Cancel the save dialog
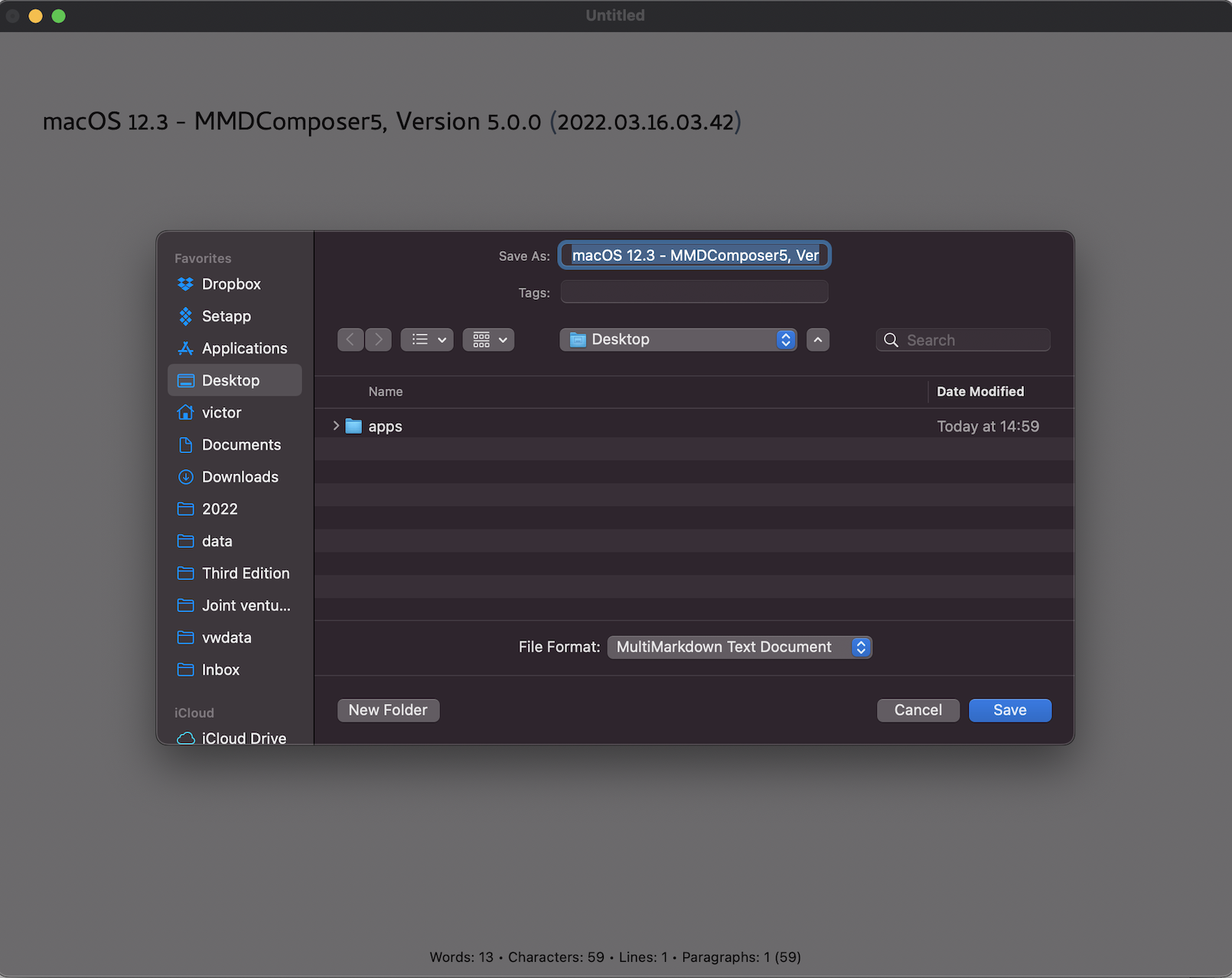Image resolution: width=1232 pixels, height=978 pixels. pos(917,710)
